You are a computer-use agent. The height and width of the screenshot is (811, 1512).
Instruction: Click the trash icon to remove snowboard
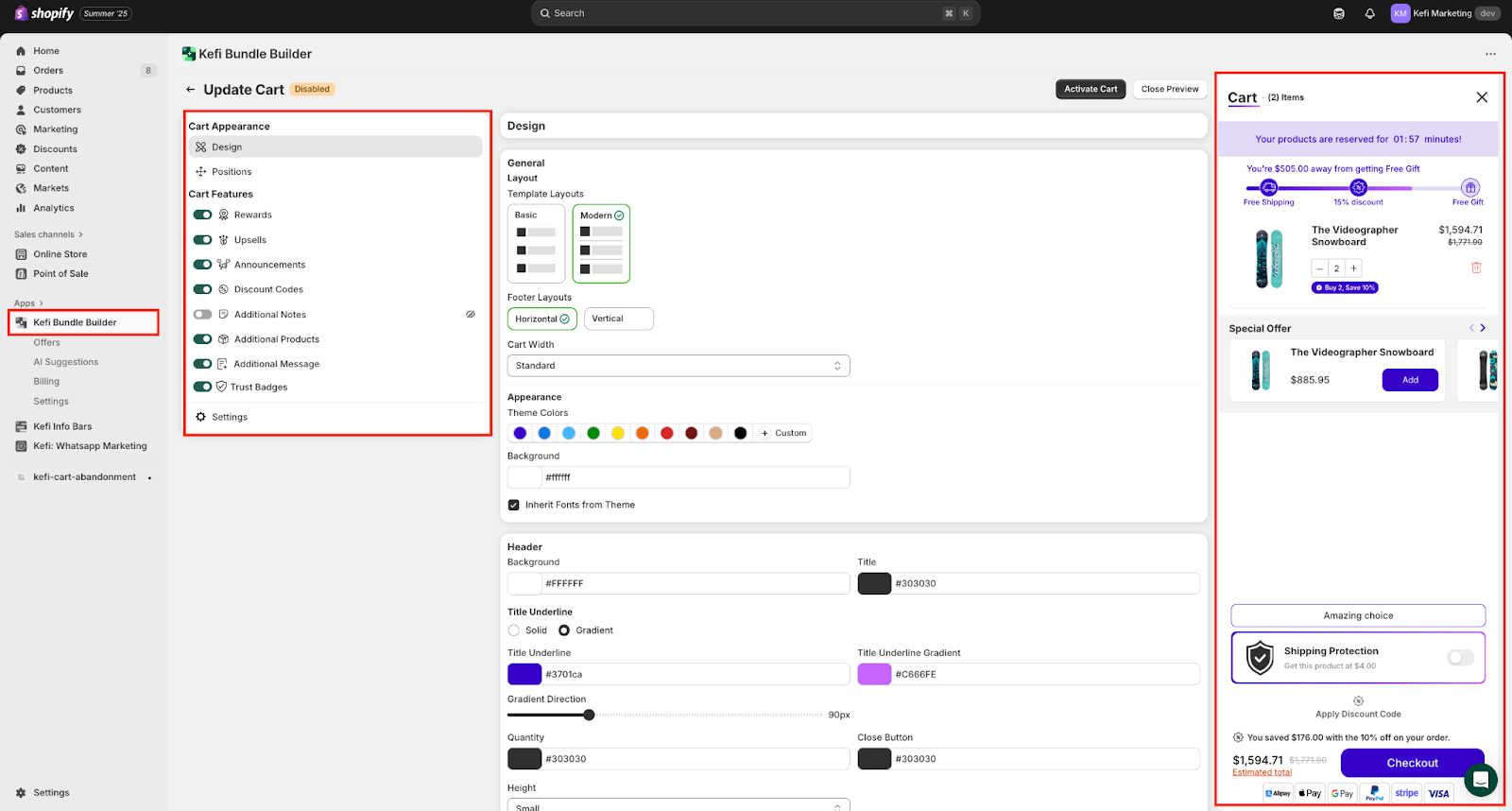[1476, 267]
